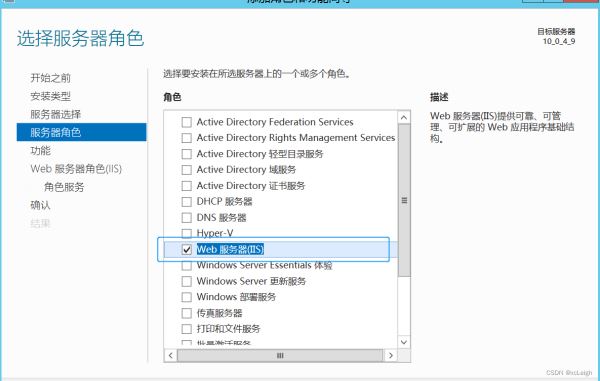Click the horizontal scroll left arrow
The height and width of the screenshot is (381, 600).
171,355
